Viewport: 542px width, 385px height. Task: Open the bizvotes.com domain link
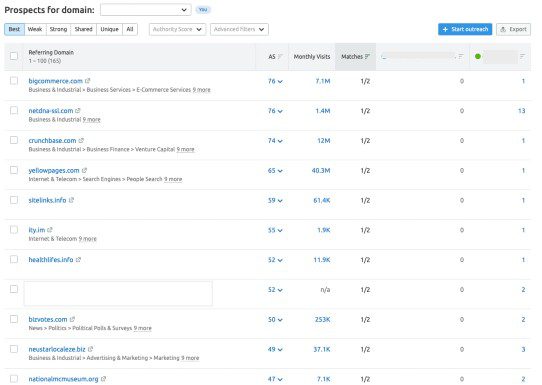pos(48,319)
